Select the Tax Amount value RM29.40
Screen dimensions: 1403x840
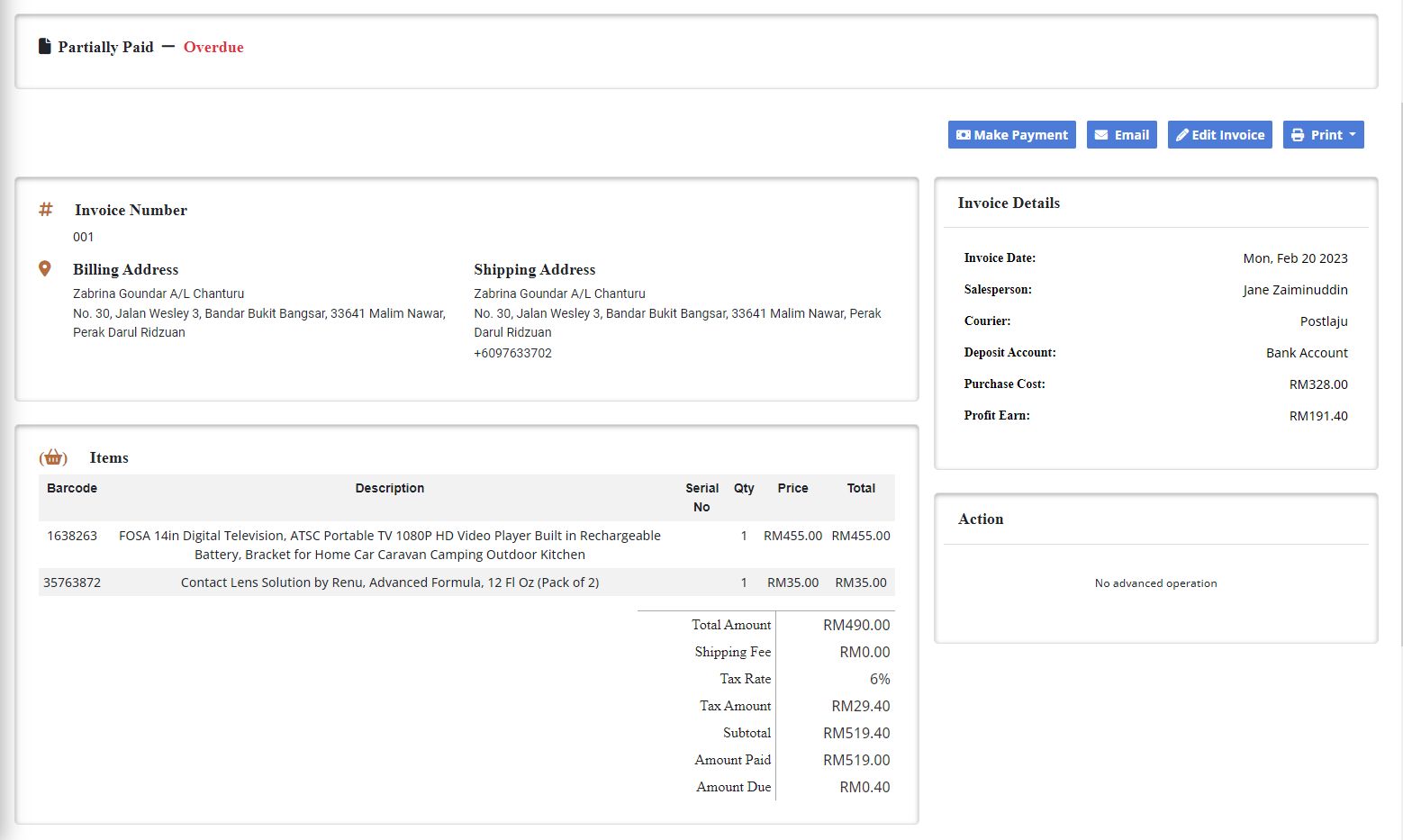point(861,706)
